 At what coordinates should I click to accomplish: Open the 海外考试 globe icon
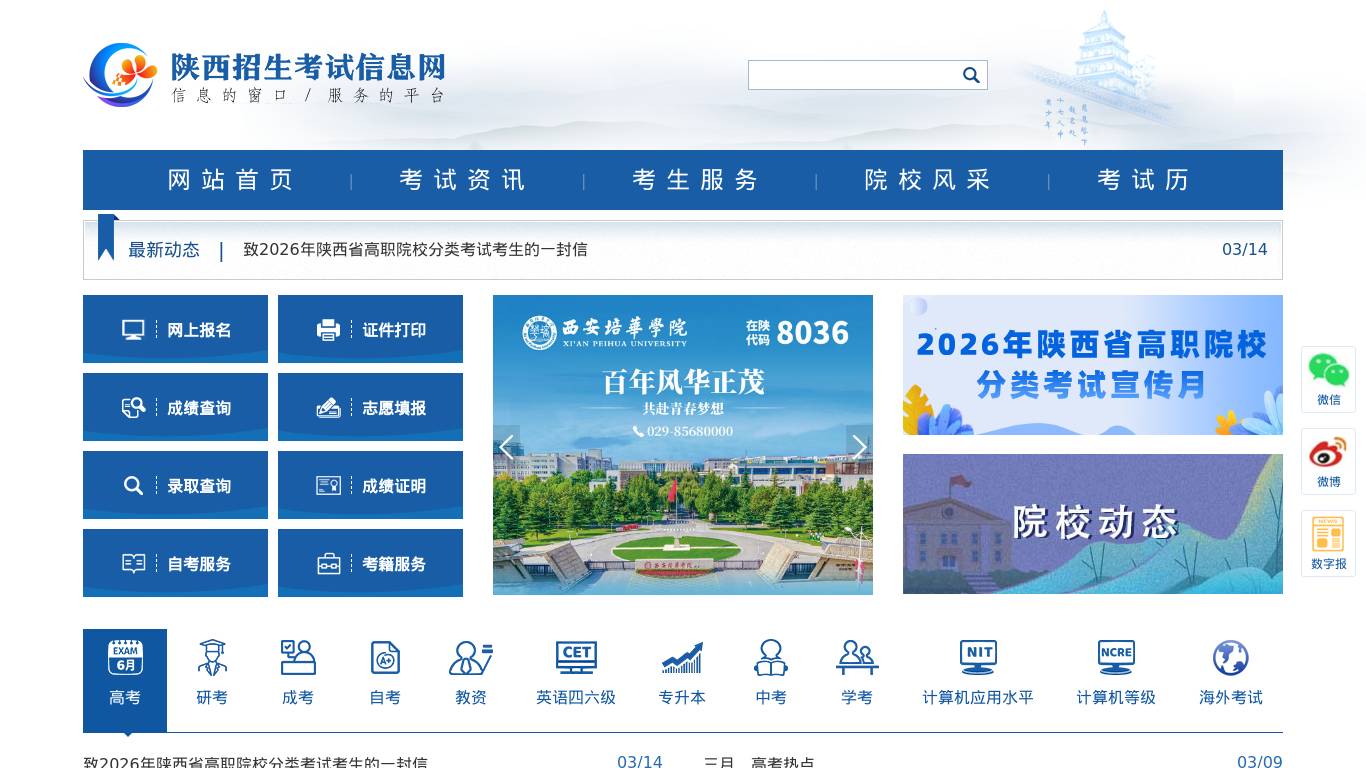(x=1230, y=670)
